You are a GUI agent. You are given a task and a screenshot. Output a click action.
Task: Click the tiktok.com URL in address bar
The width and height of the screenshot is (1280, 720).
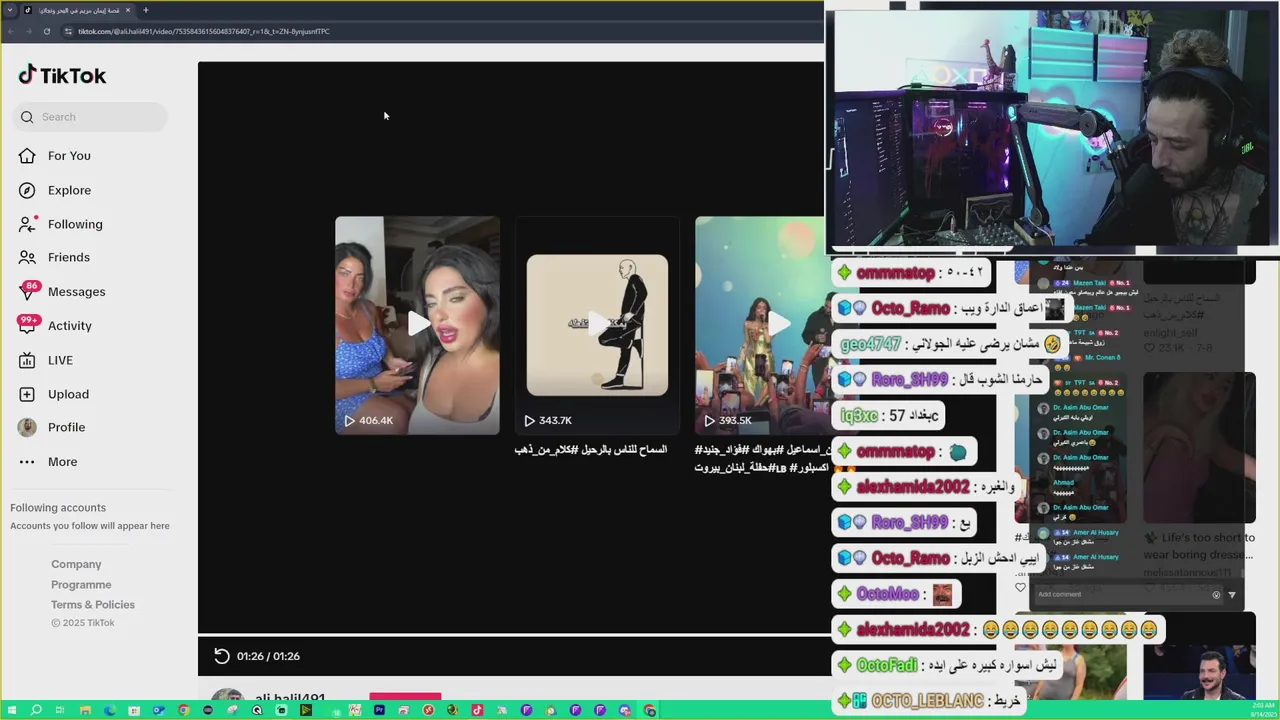pyautogui.click(x=204, y=31)
